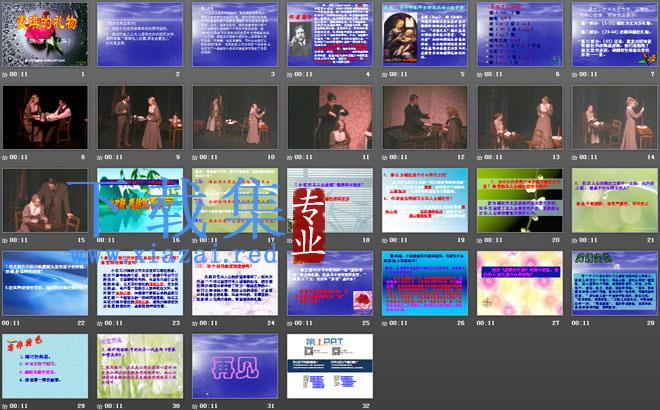Click the transition star icon under slide 29
This screenshot has width=660, height=410.
click(x=5, y=406)
